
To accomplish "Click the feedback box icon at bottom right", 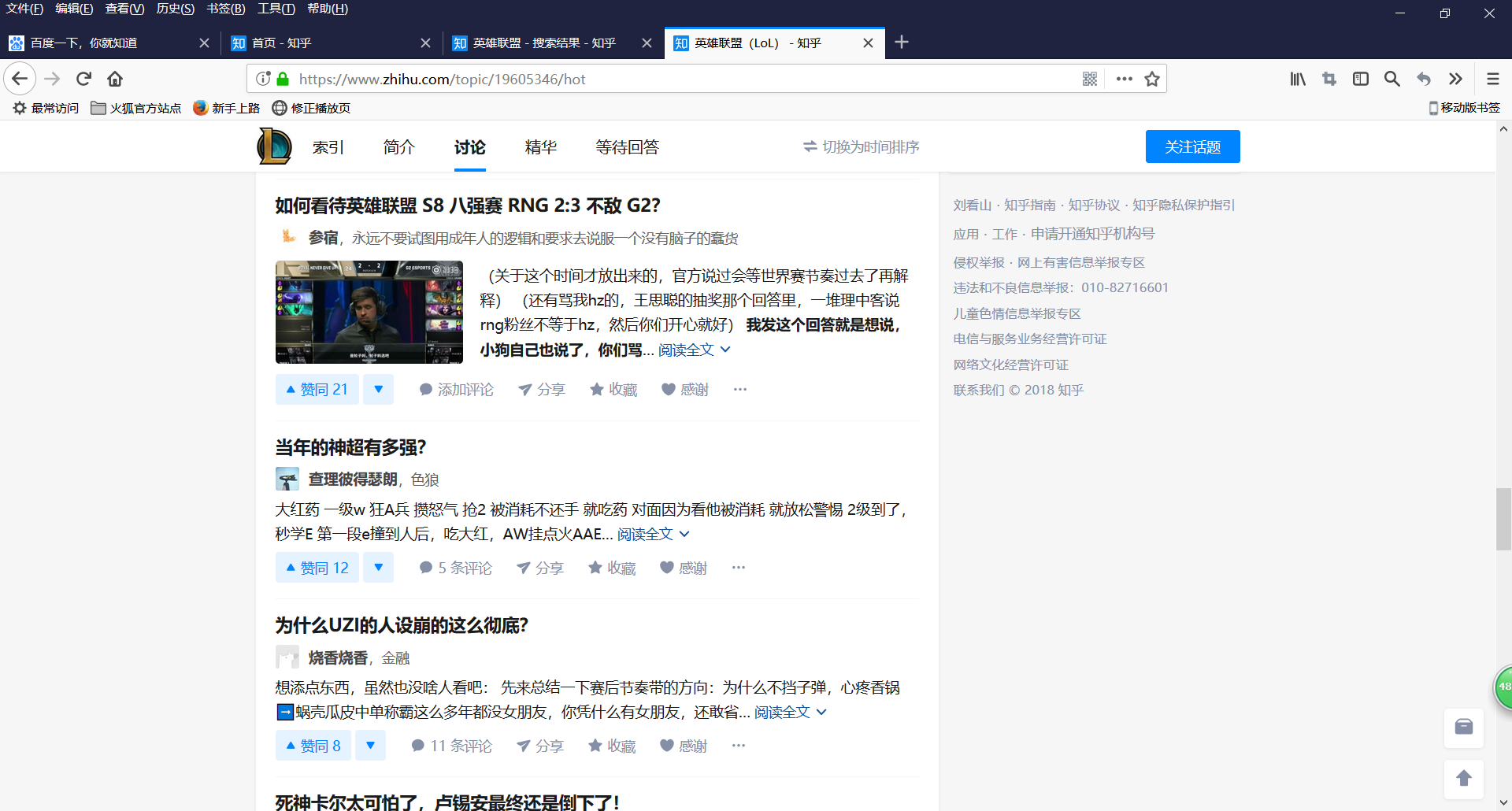I will 1464,727.
